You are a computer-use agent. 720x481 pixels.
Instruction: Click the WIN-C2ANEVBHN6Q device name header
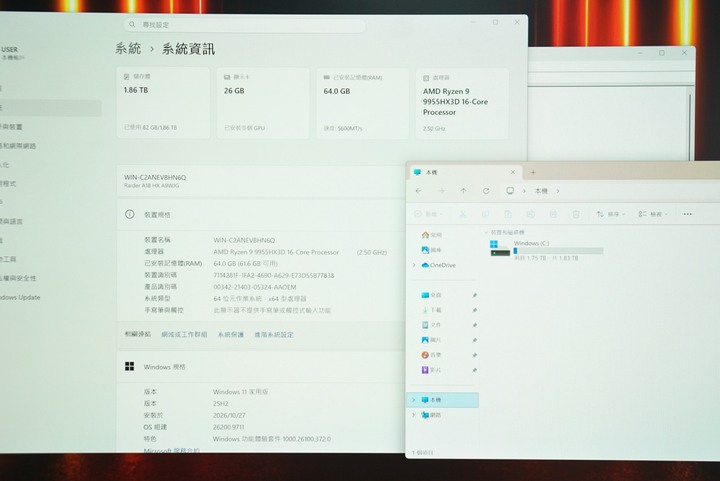[x=155, y=177]
